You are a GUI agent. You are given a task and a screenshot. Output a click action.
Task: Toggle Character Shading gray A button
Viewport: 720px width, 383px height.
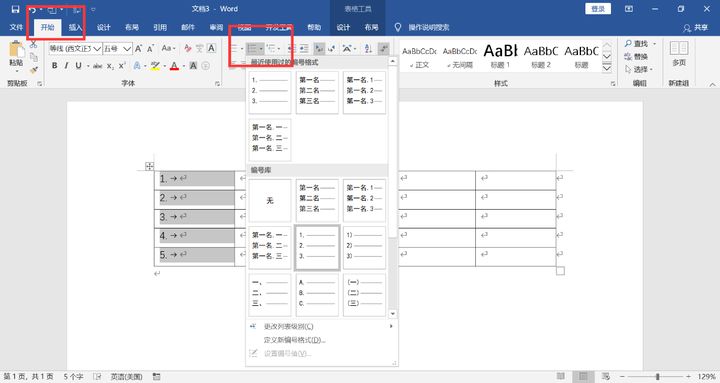point(193,66)
